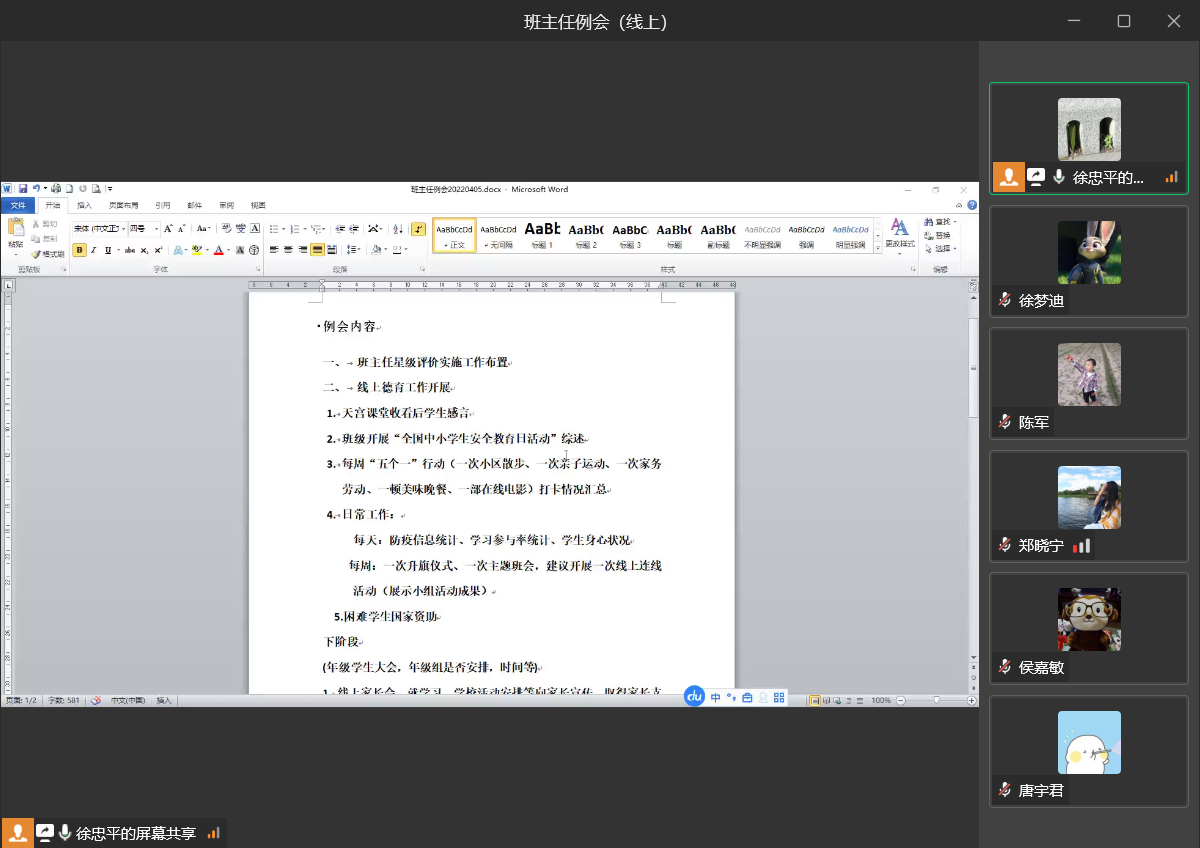1200x848 pixels.
Task: Select participant 郑晓宁 video tile
Action: [1089, 505]
